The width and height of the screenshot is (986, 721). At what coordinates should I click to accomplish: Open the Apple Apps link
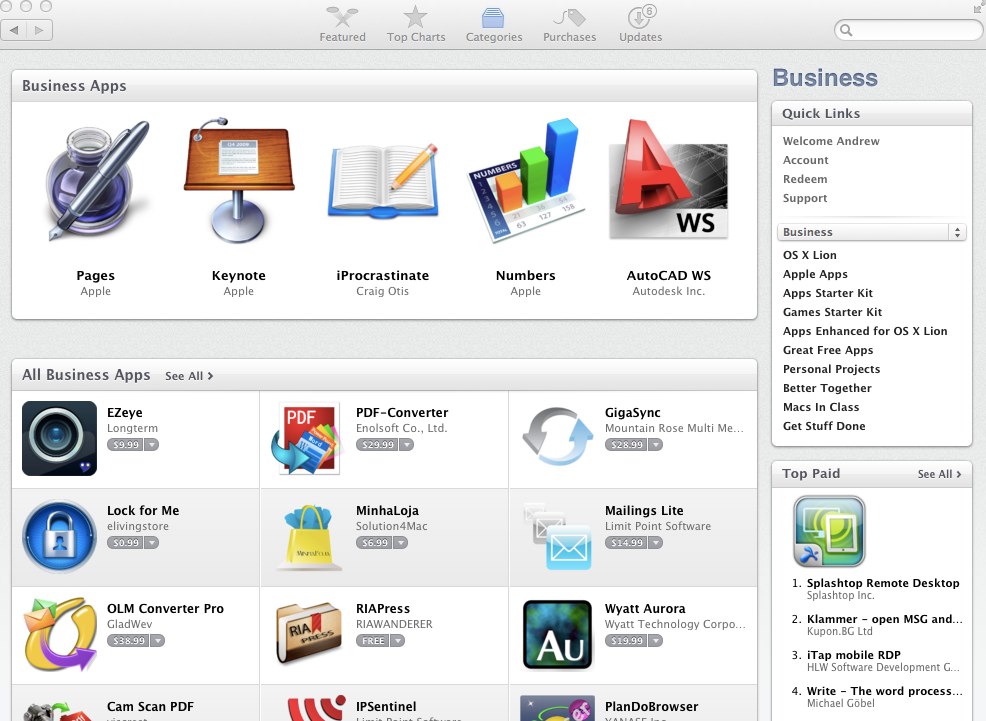[815, 274]
